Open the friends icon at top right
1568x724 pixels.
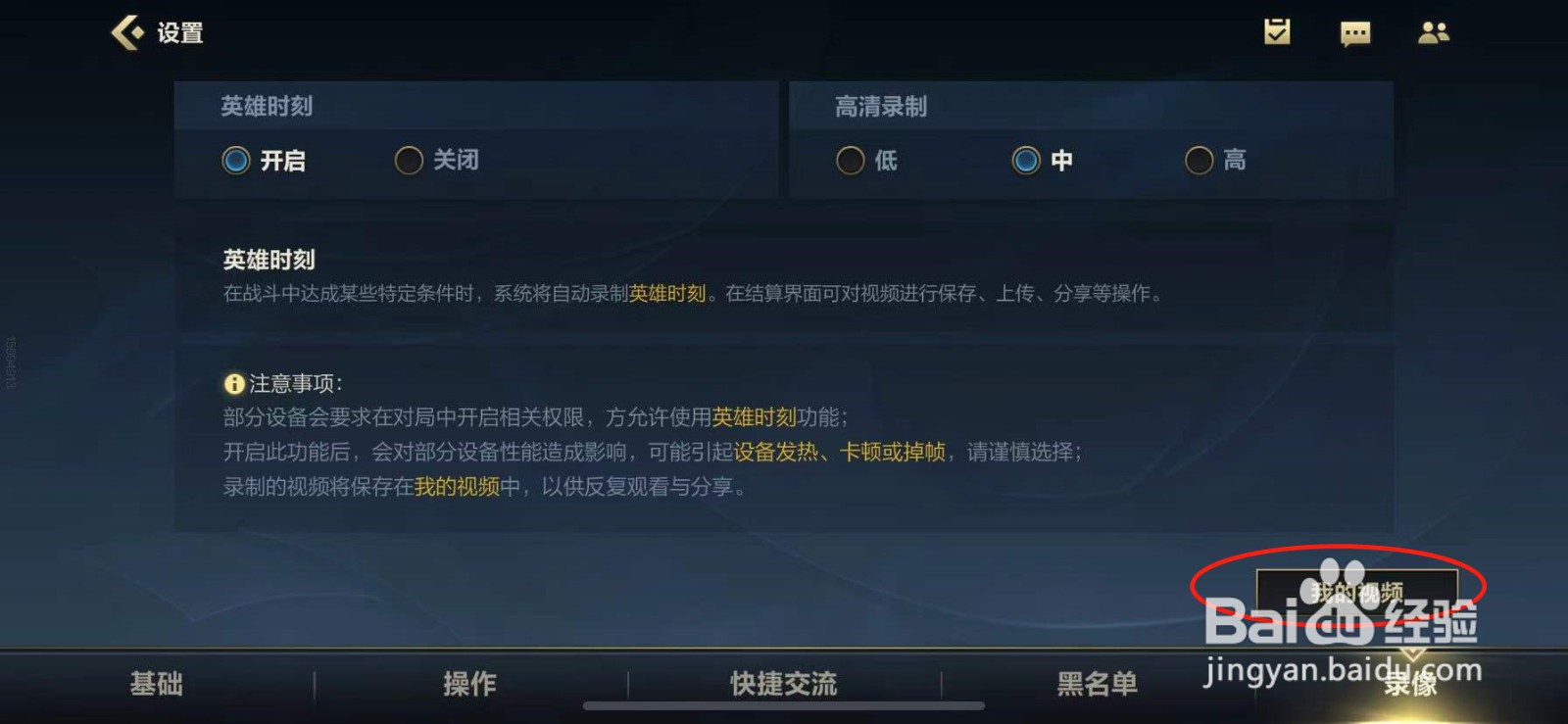click(x=1434, y=33)
